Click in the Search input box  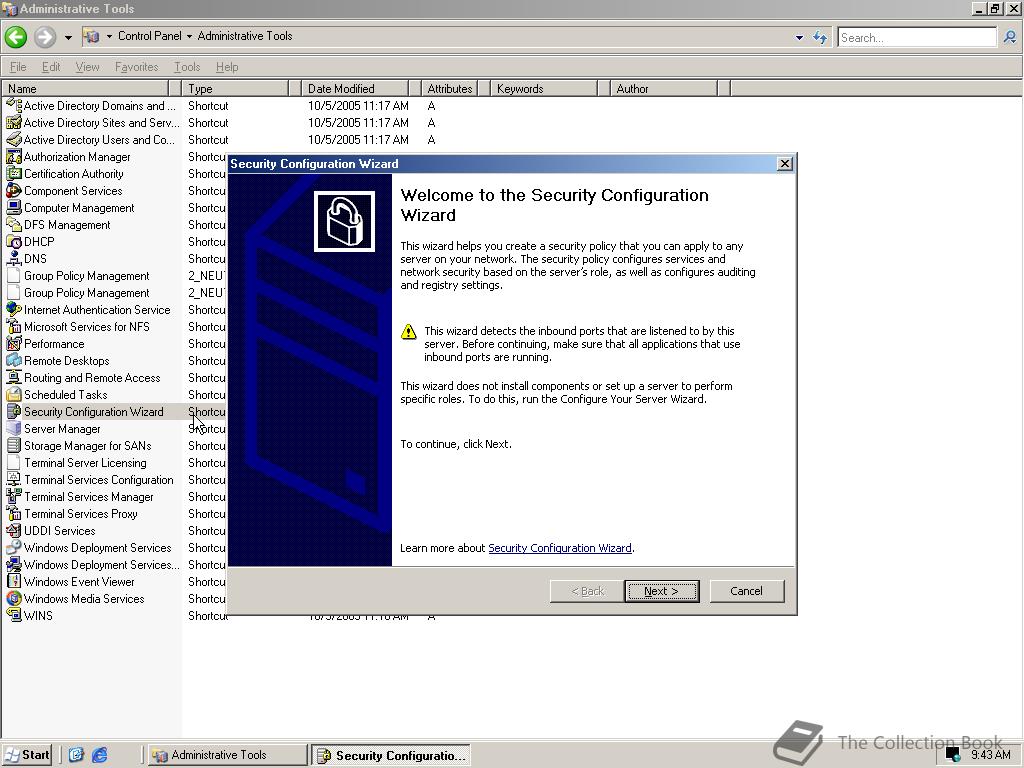tap(917, 37)
